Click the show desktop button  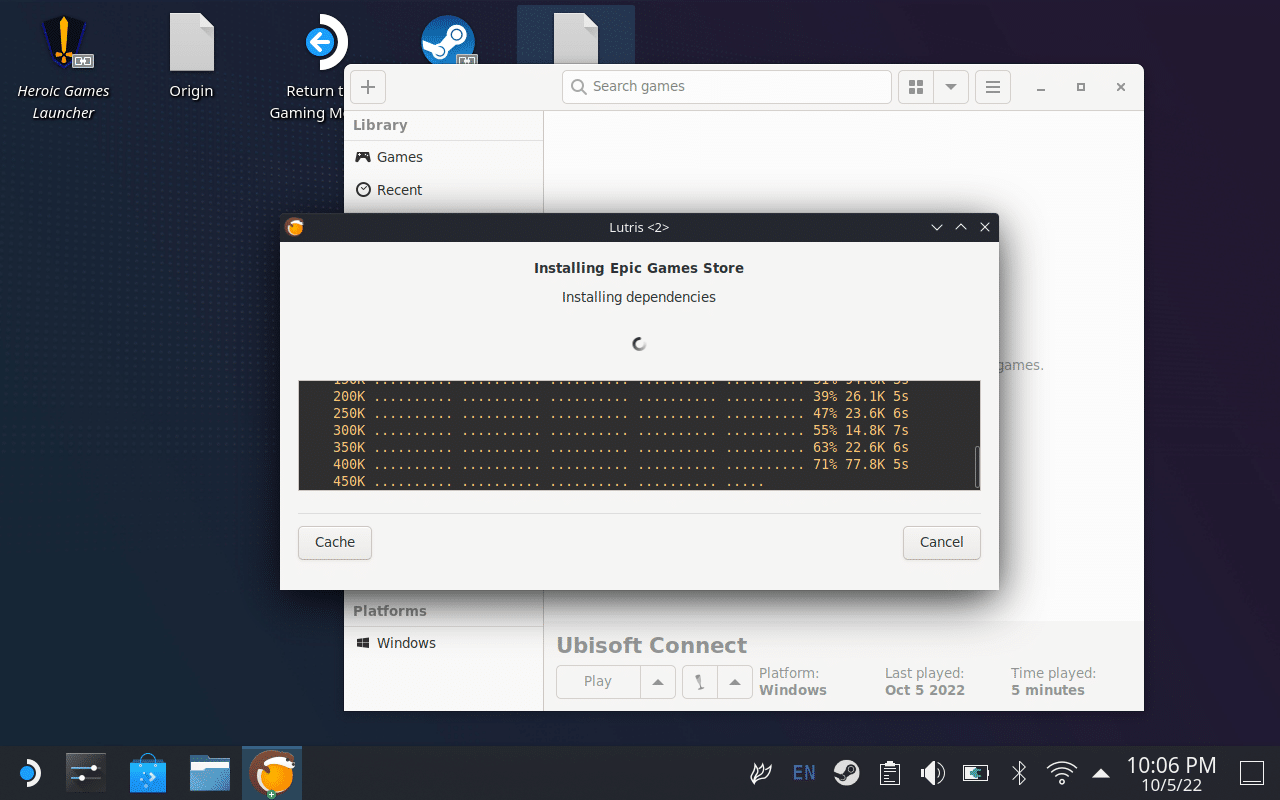[1252, 773]
